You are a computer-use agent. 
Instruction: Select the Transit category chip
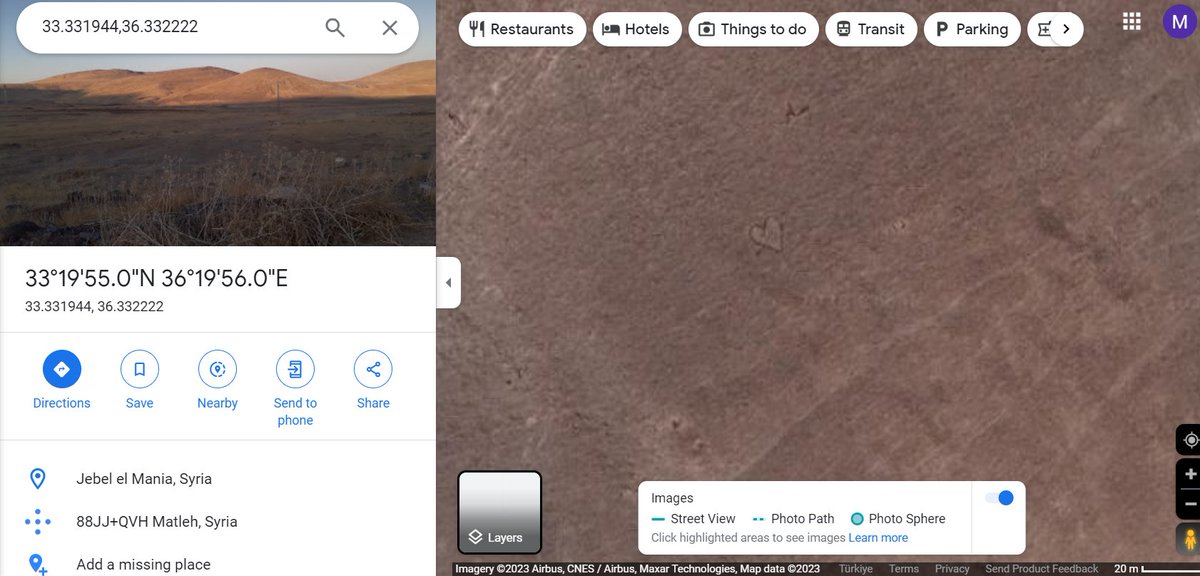[870, 29]
